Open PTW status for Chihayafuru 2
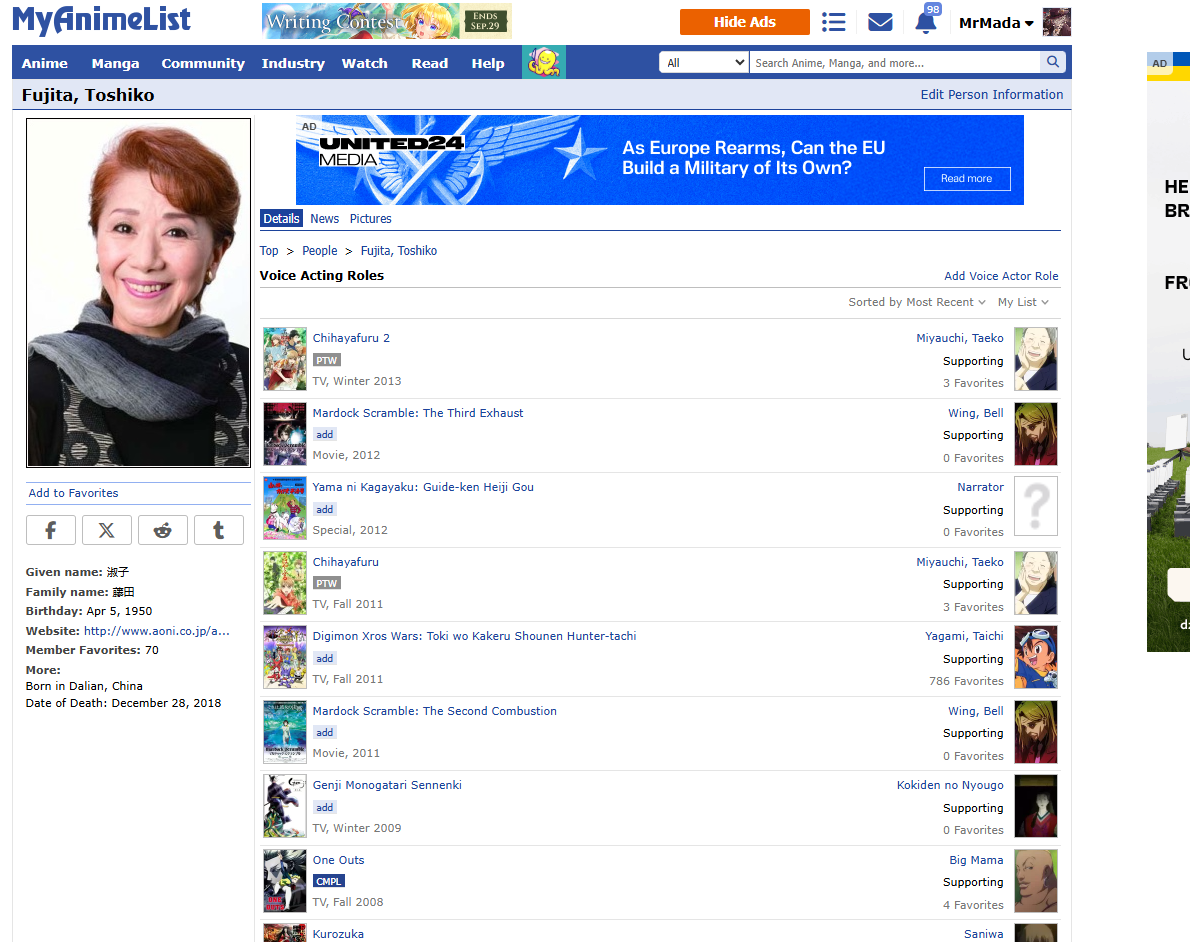Screen dimensions: 1190x942 [327, 361]
